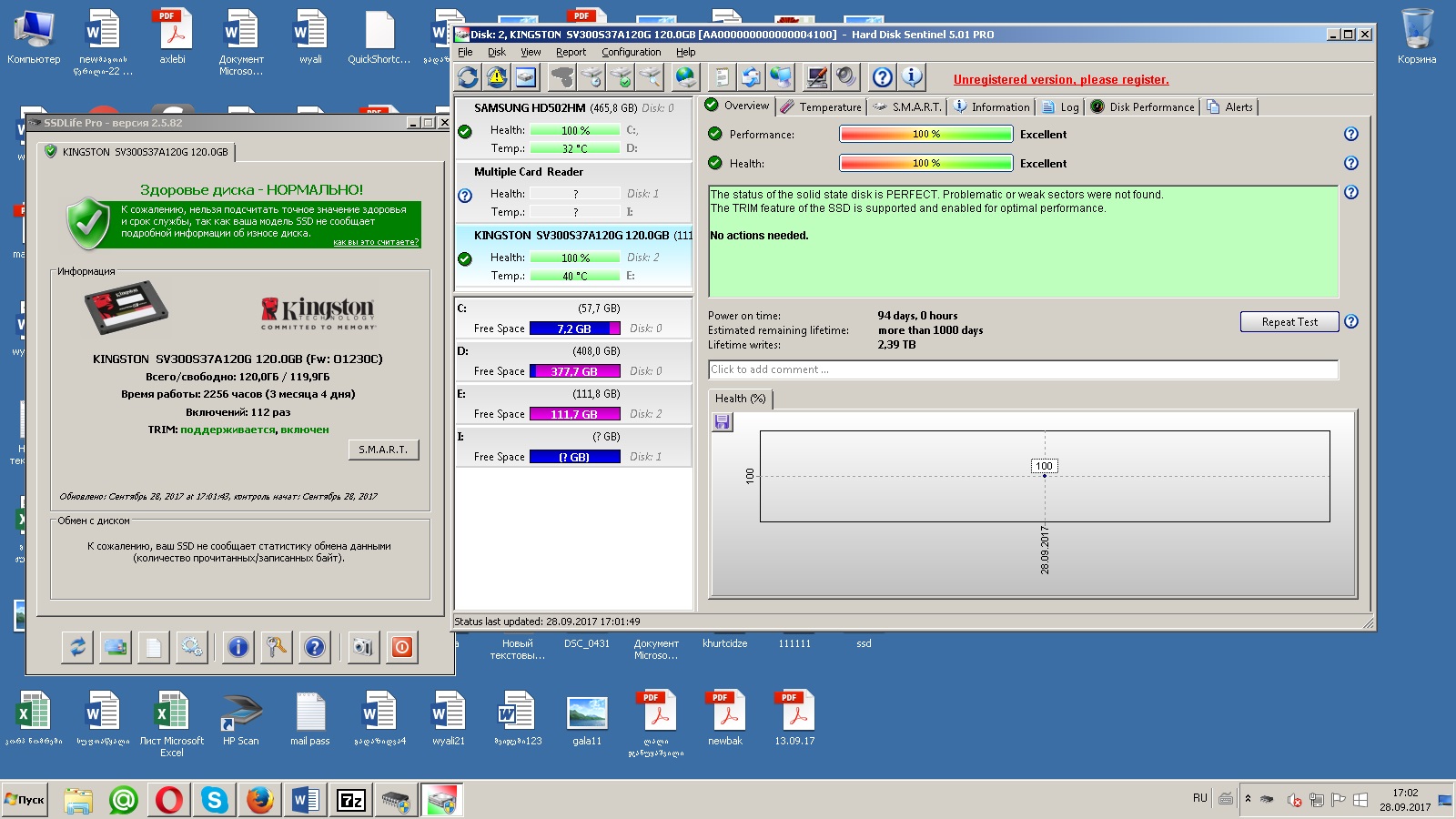This screenshot has height=819, width=1456.
Task: Switch to the Log tab
Action: click(1060, 106)
